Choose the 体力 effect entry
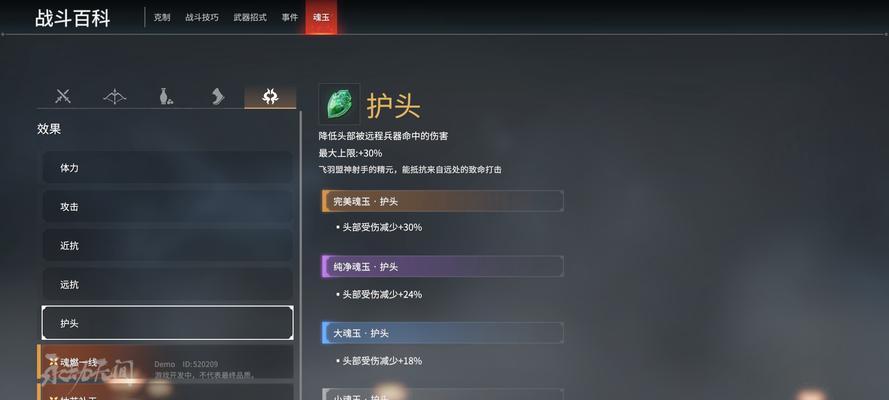This screenshot has width=889, height=400. tap(168, 168)
